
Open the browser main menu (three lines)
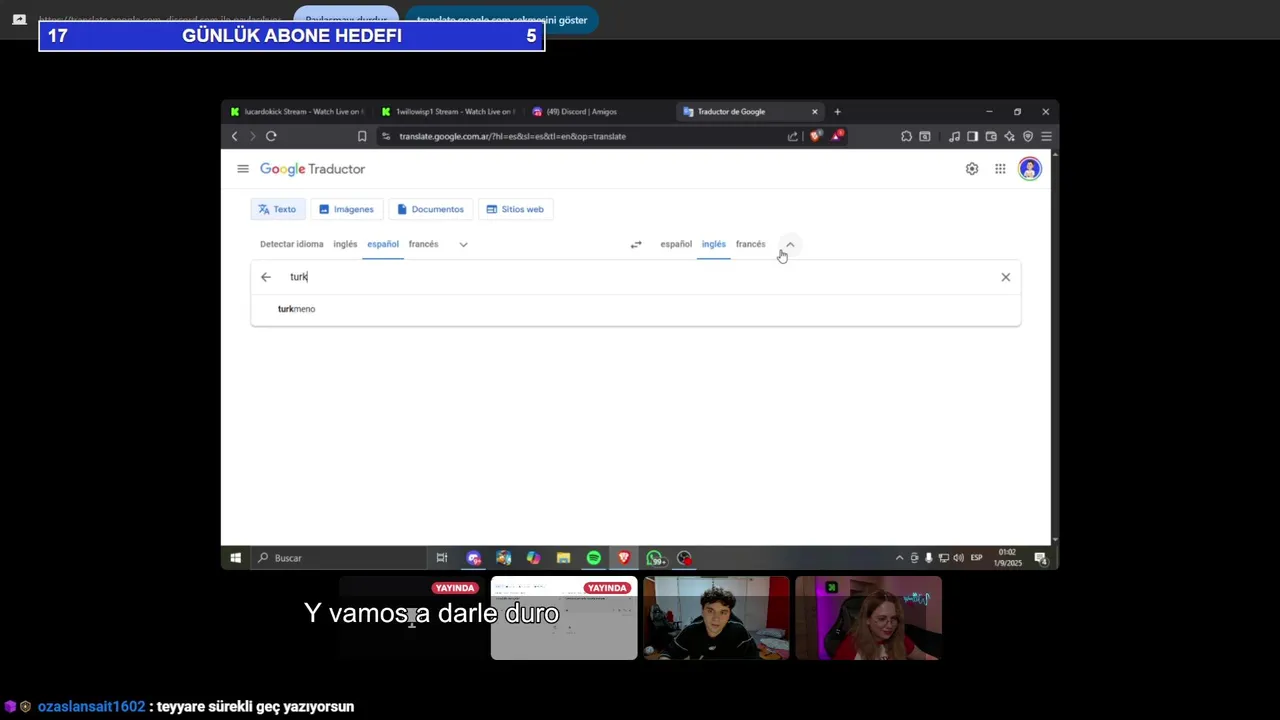(1046, 136)
